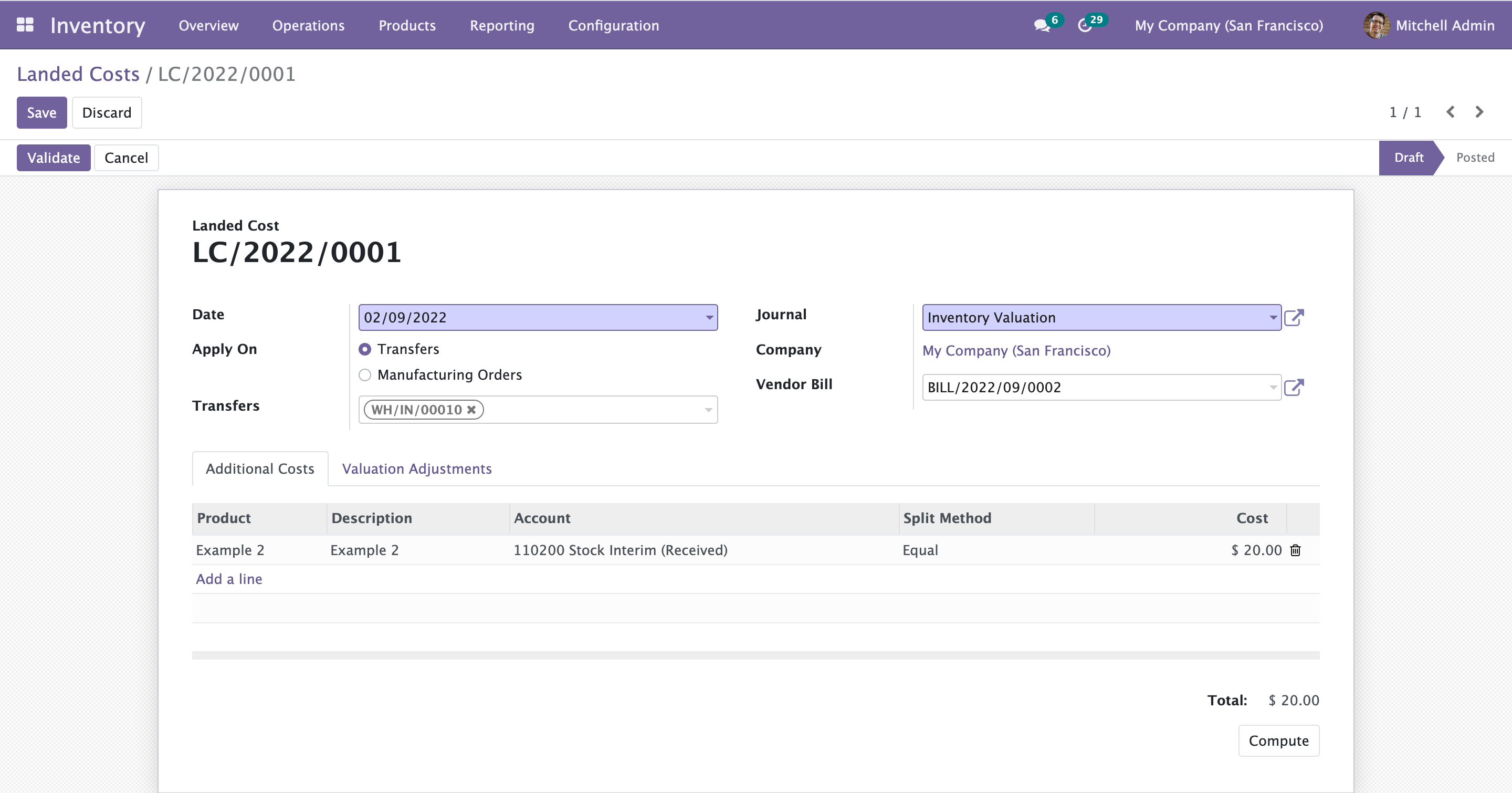Image resolution: width=1512 pixels, height=793 pixels.
Task: Select Manufacturing Orders radio option
Action: pos(365,375)
